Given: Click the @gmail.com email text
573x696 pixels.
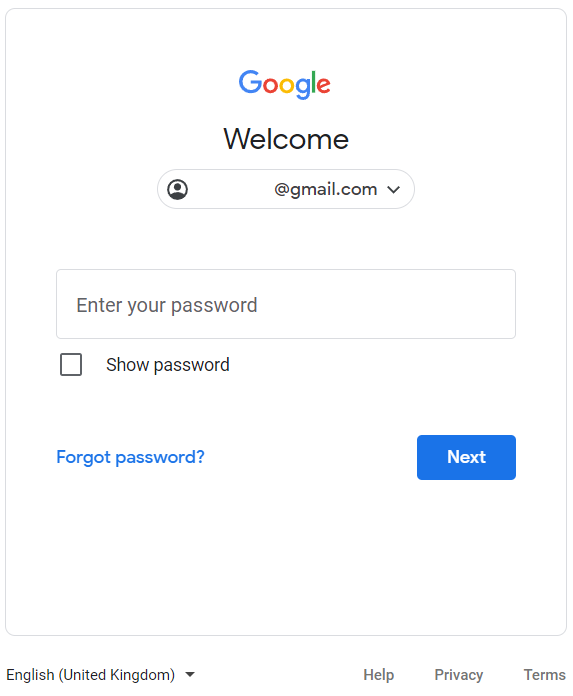Looking at the screenshot, I should 326,190.
